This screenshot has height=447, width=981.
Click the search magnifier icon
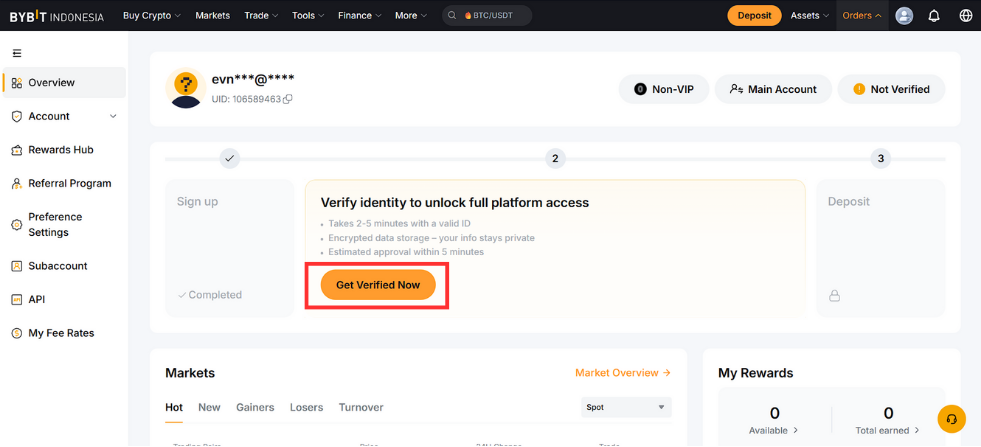(452, 16)
